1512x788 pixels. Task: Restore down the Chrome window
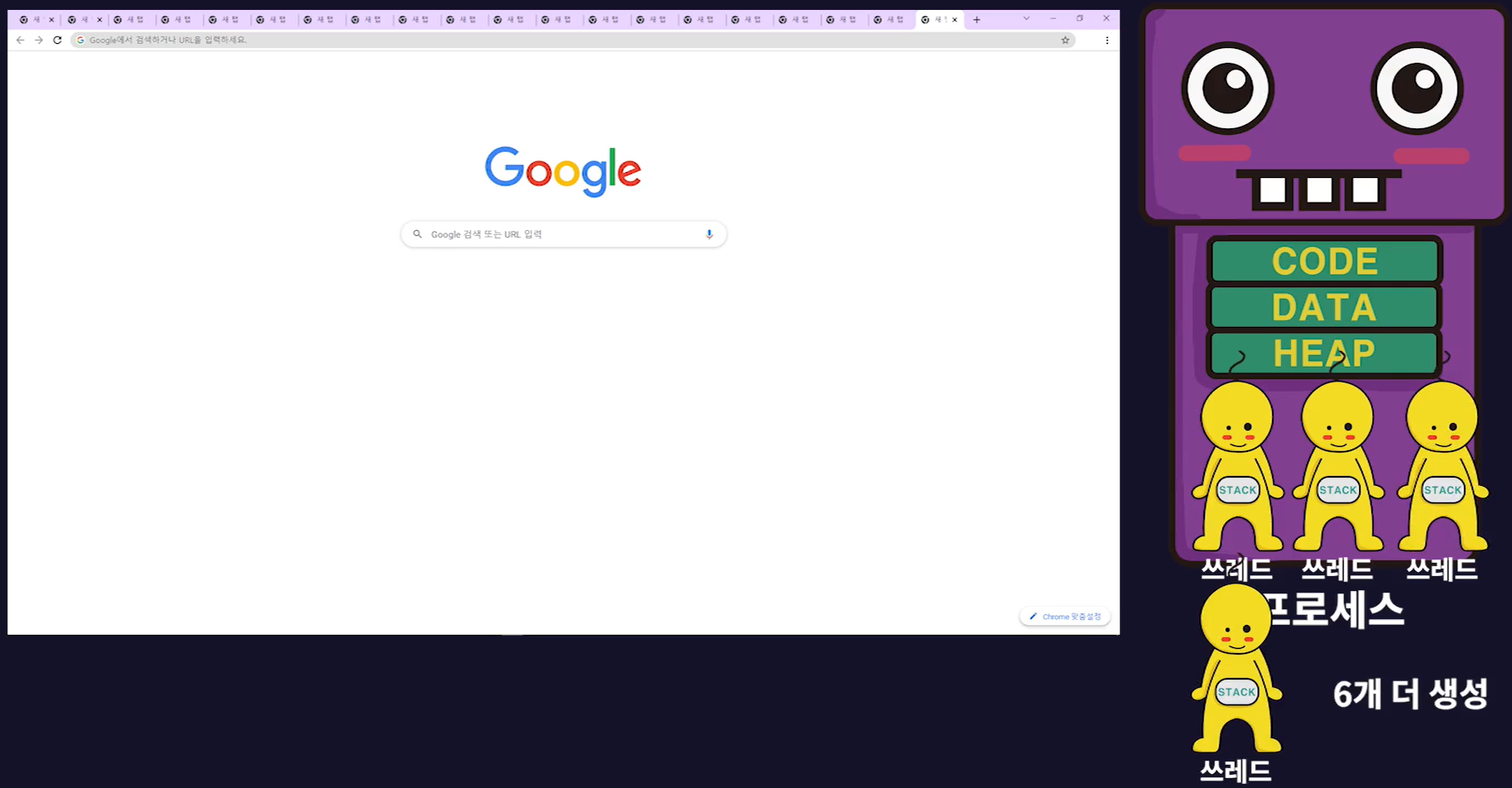point(1079,18)
